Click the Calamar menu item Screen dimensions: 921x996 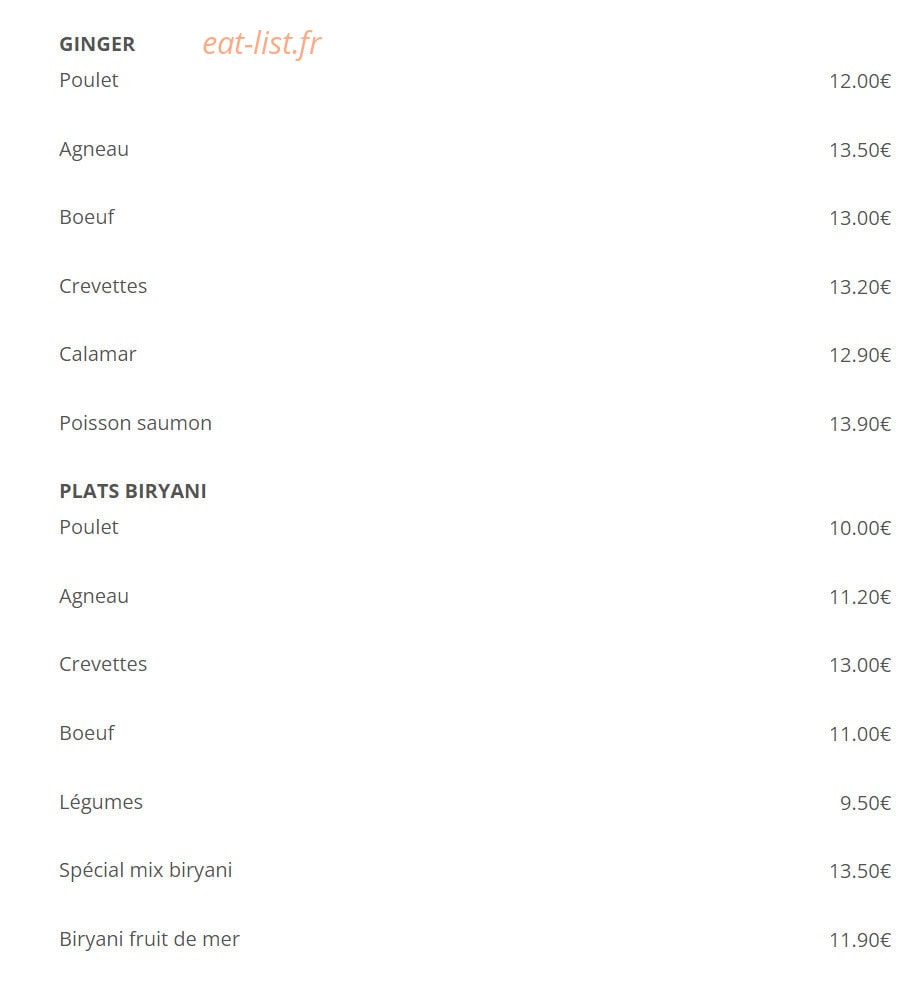coord(98,354)
